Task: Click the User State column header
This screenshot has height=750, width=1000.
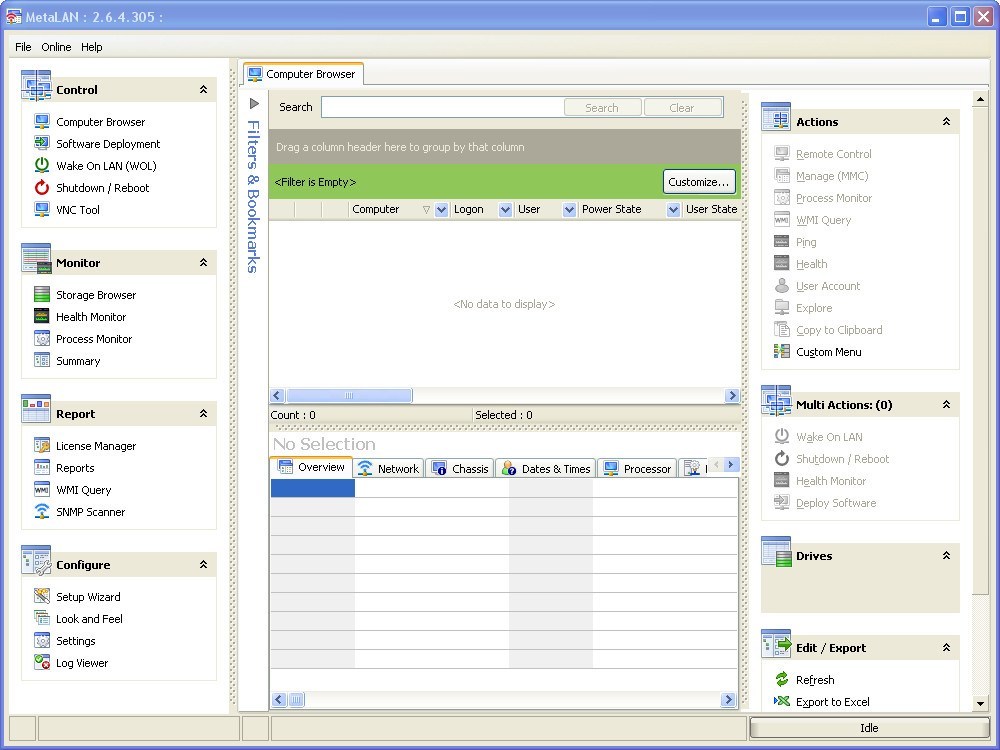Action: pos(710,209)
